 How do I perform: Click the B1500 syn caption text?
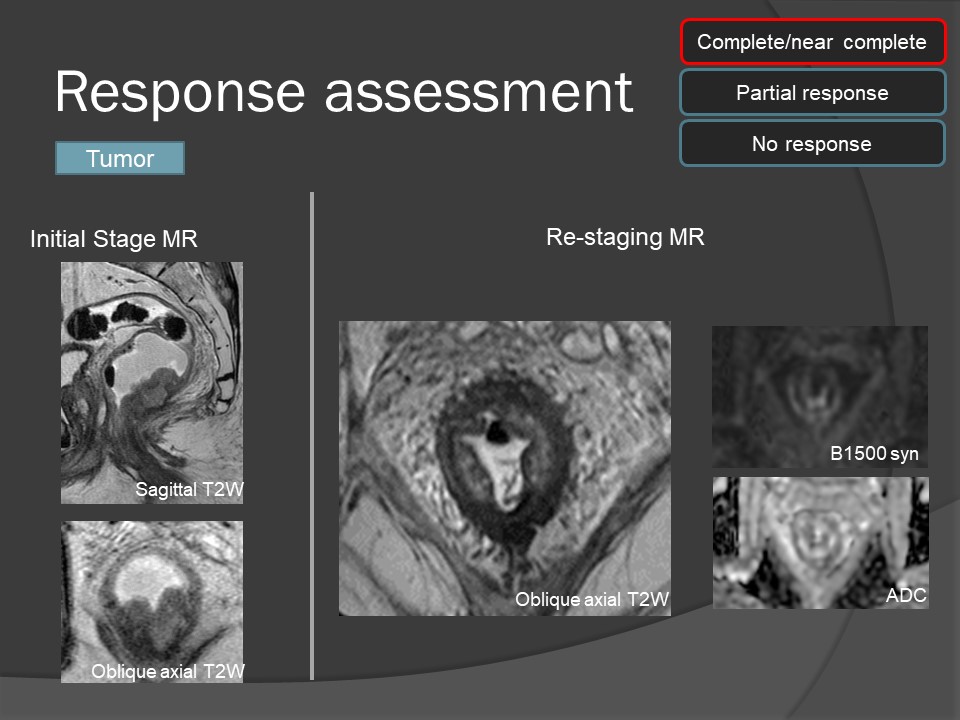874,455
